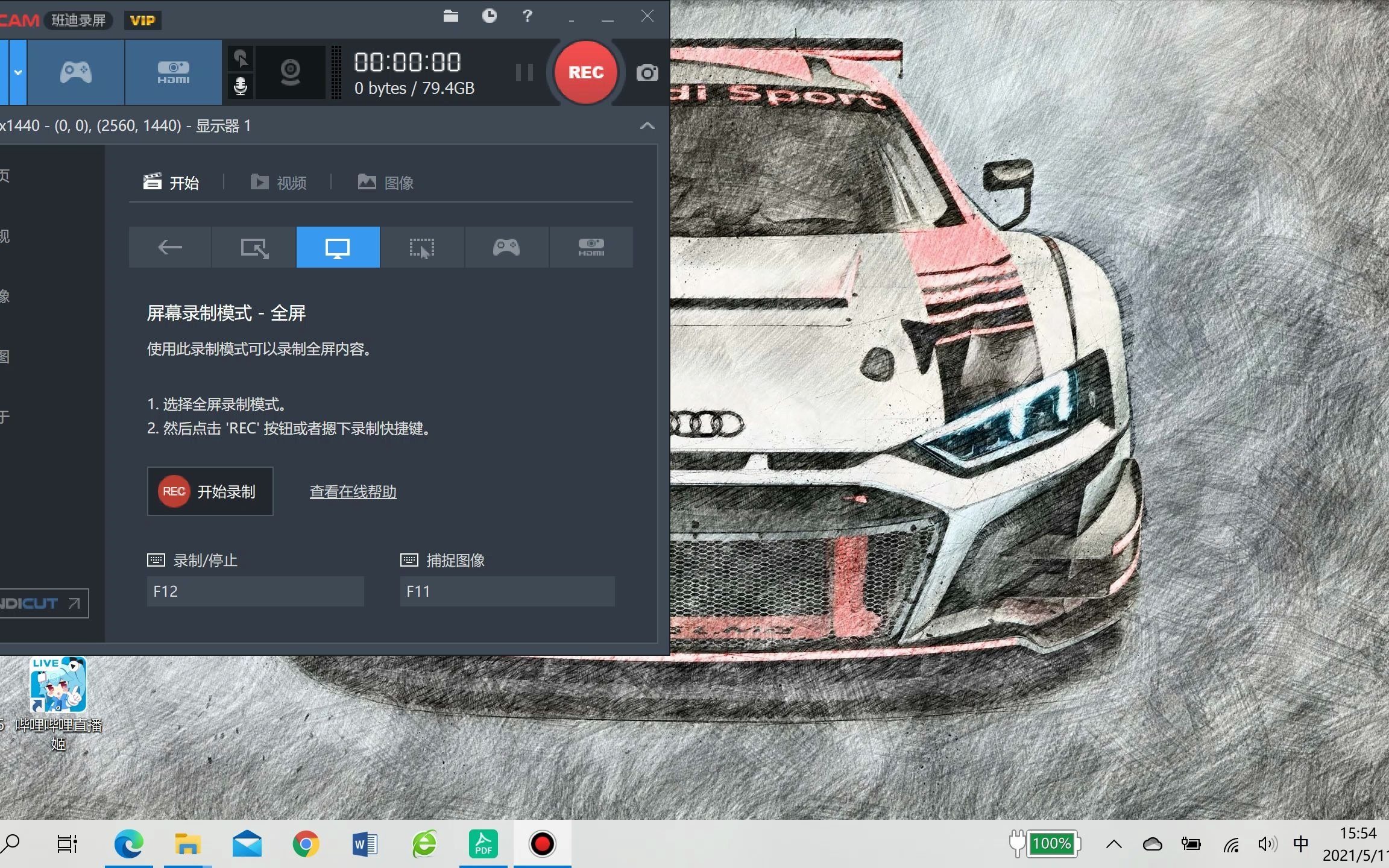Click the 捕捉图像 hotkey field F11

[507, 591]
